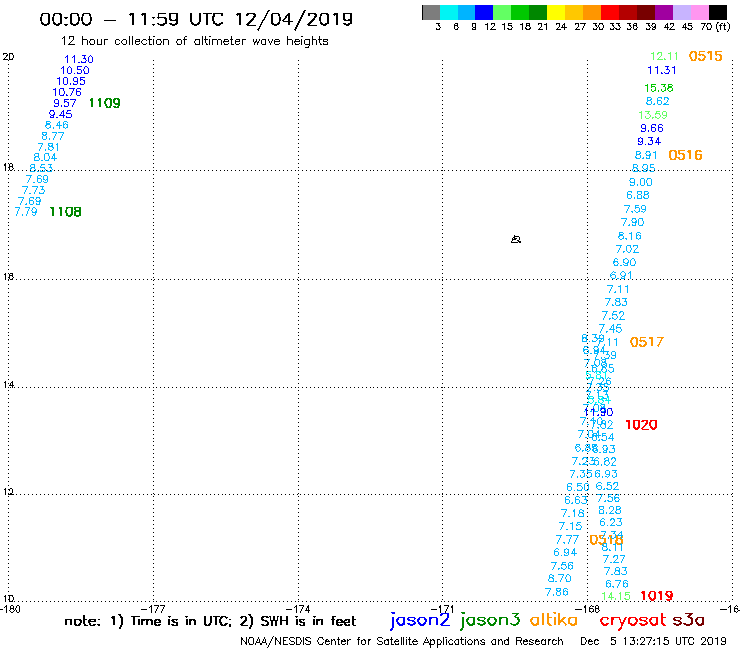Click the '70 (ft)' legend label
Viewport: 740px width, 650px height.
point(715,27)
